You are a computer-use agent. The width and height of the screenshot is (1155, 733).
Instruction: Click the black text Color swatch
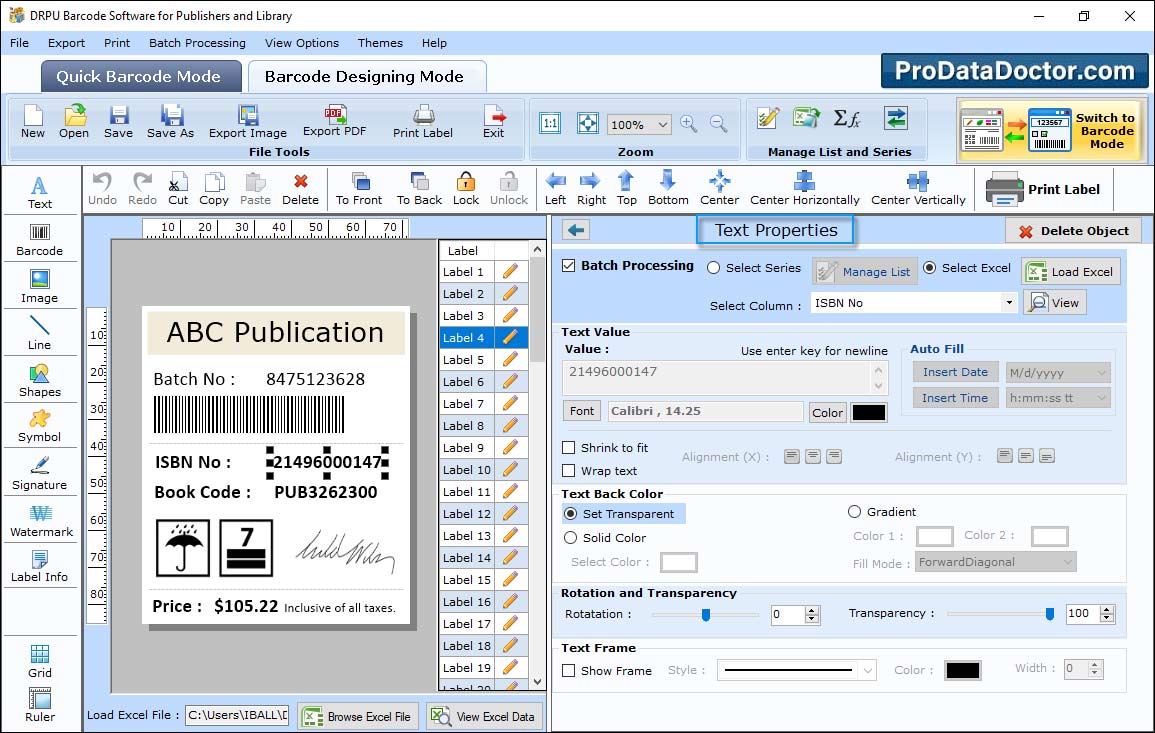click(868, 412)
